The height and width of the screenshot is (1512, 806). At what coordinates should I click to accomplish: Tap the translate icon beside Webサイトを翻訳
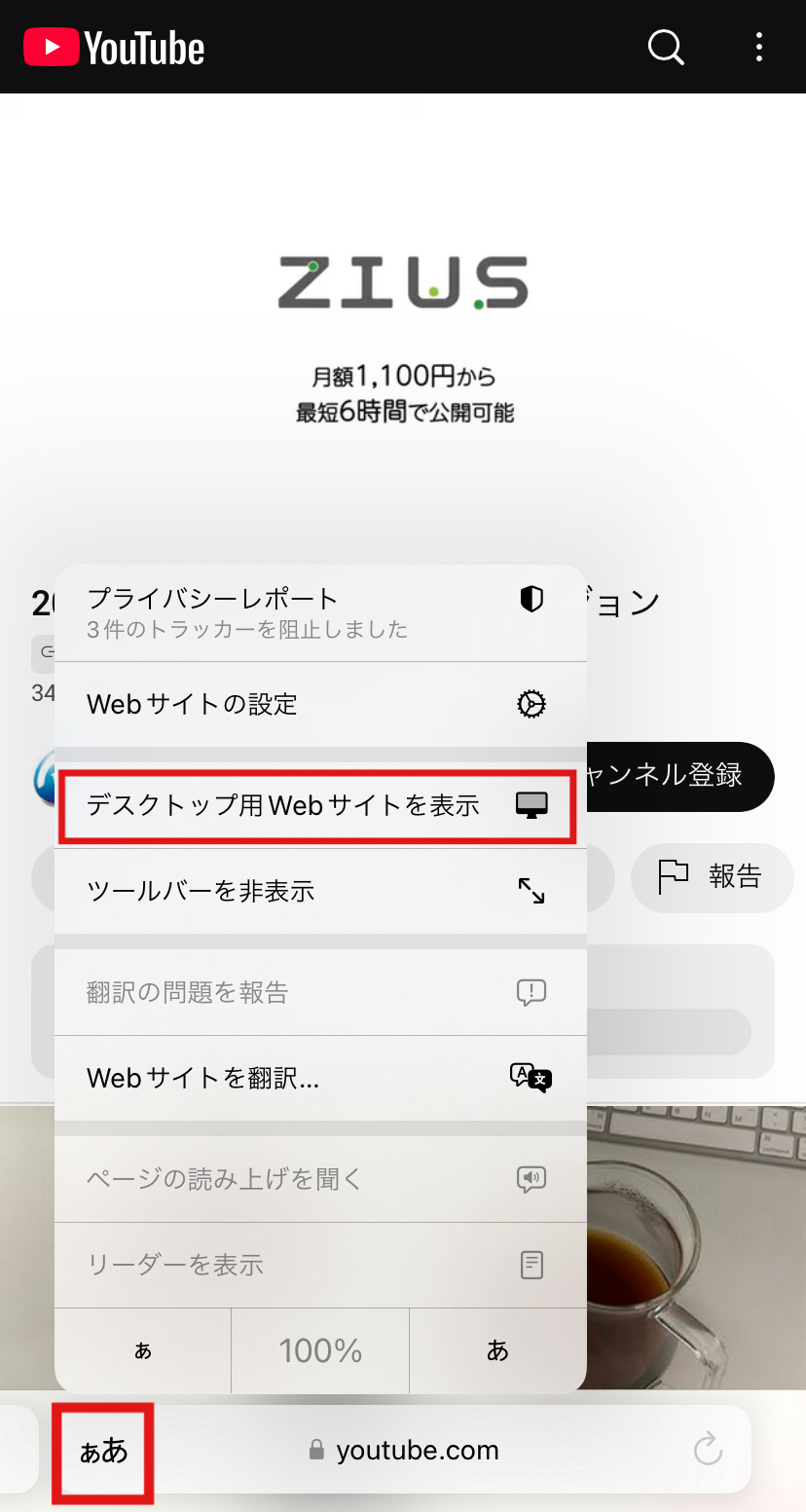531,1078
